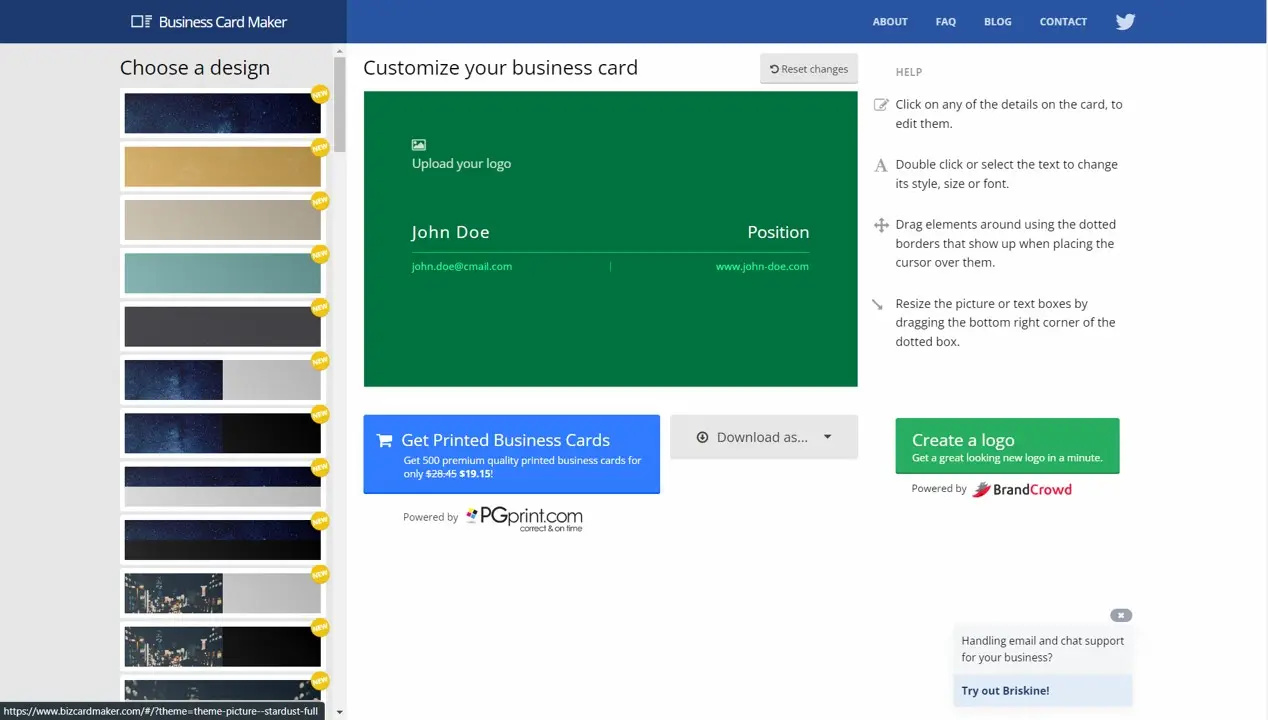The image size is (1268, 720).
Task: Click the caret arrow on Download as
Action: click(827, 437)
